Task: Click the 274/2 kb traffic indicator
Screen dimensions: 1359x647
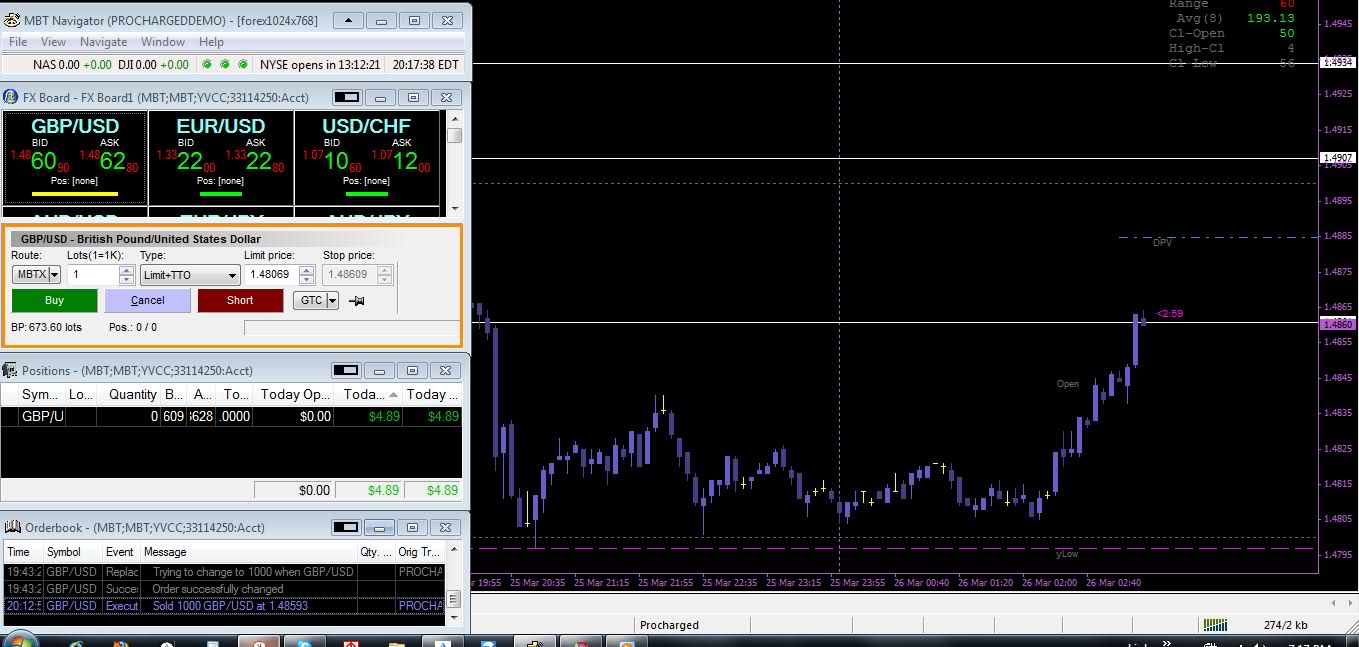Action: [1285, 625]
